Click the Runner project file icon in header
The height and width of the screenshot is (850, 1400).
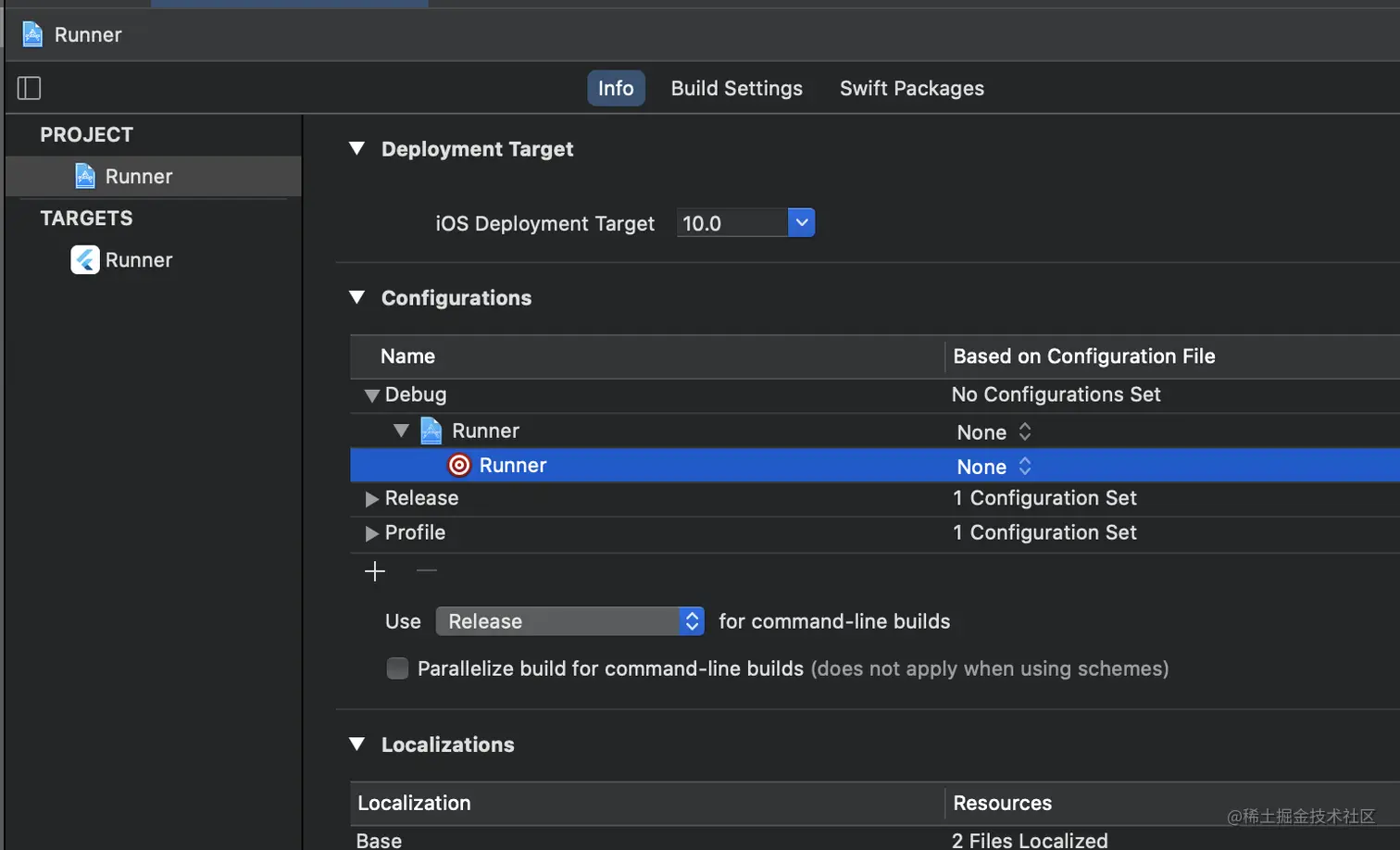pyautogui.click(x=32, y=34)
